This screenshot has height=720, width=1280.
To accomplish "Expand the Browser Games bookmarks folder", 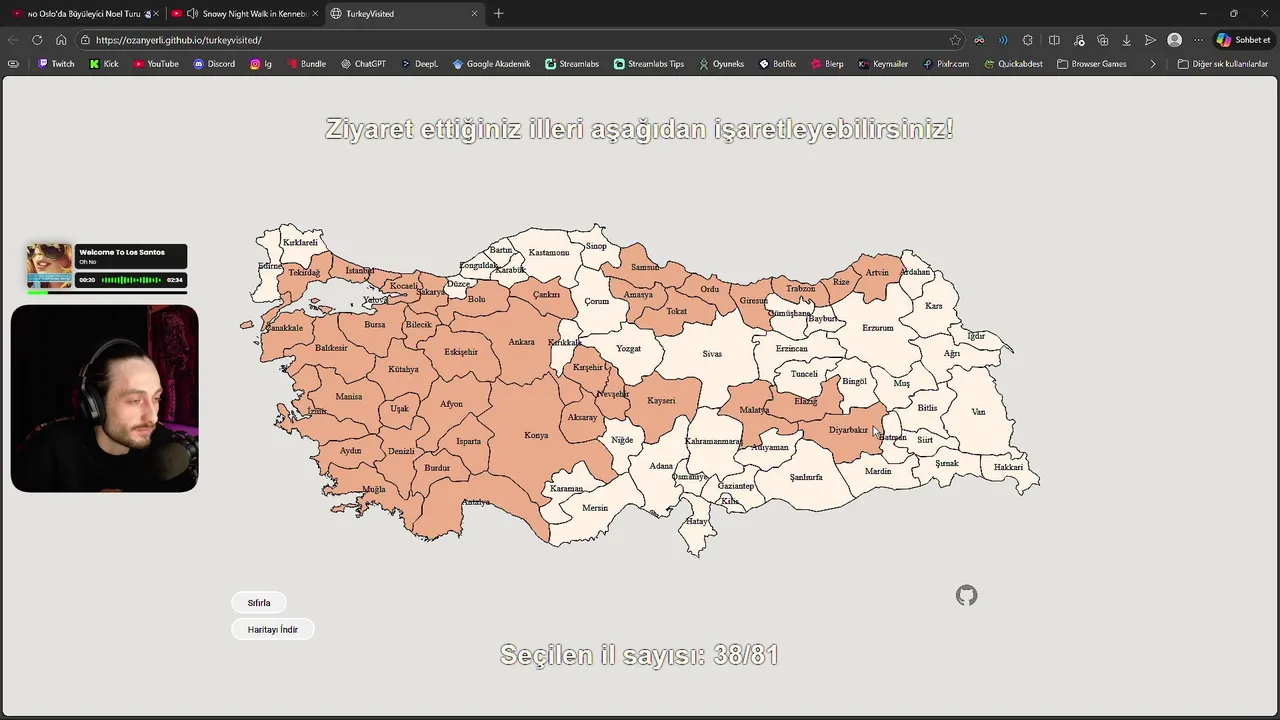I will (1092, 64).
